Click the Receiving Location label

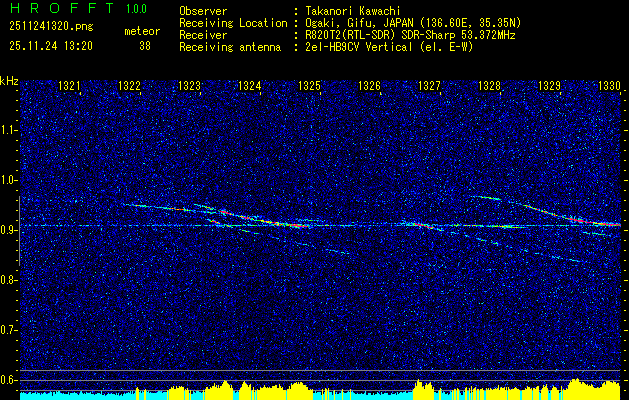click(233, 23)
